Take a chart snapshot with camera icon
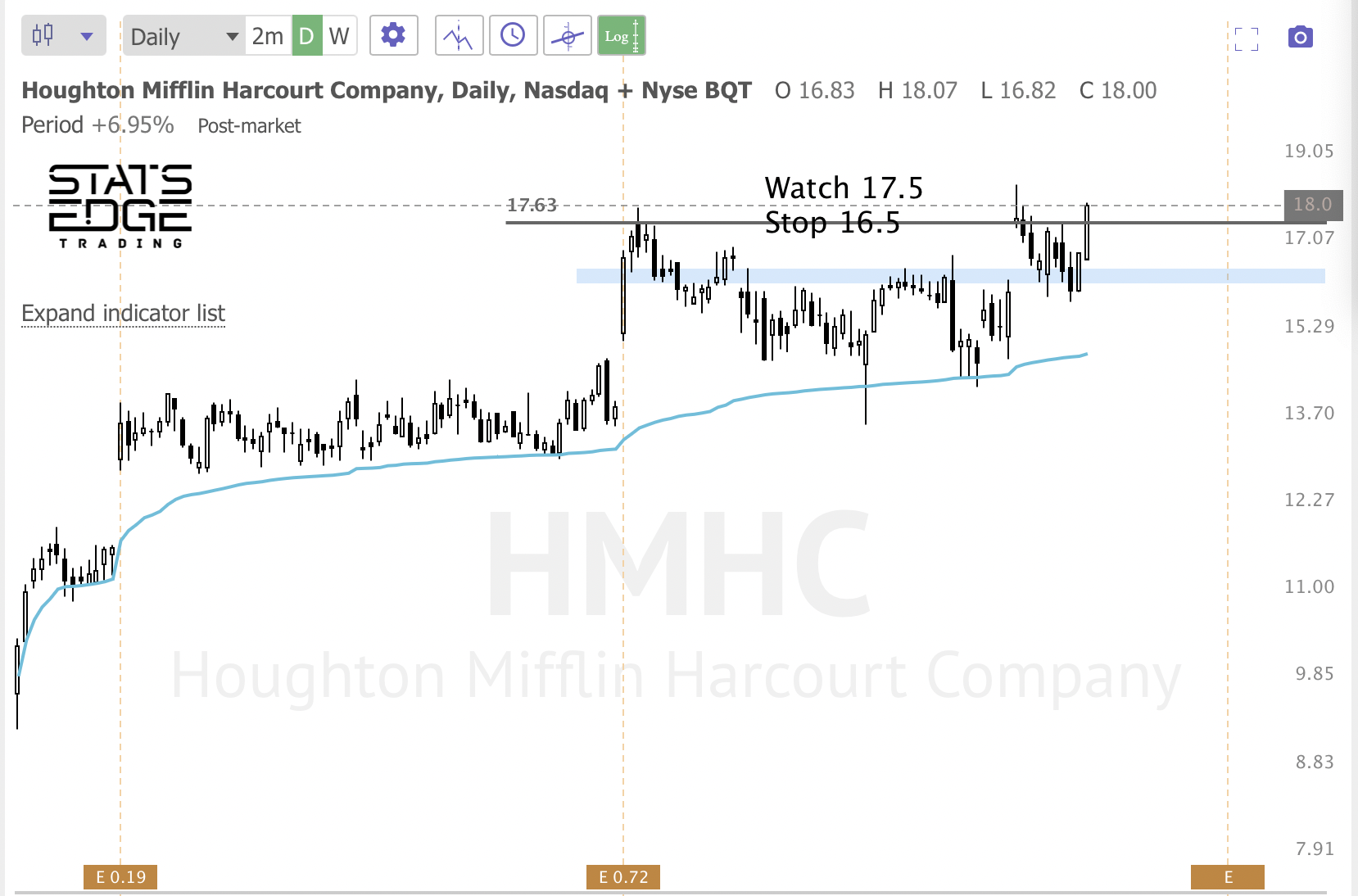The height and width of the screenshot is (896, 1358). (x=1301, y=38)
